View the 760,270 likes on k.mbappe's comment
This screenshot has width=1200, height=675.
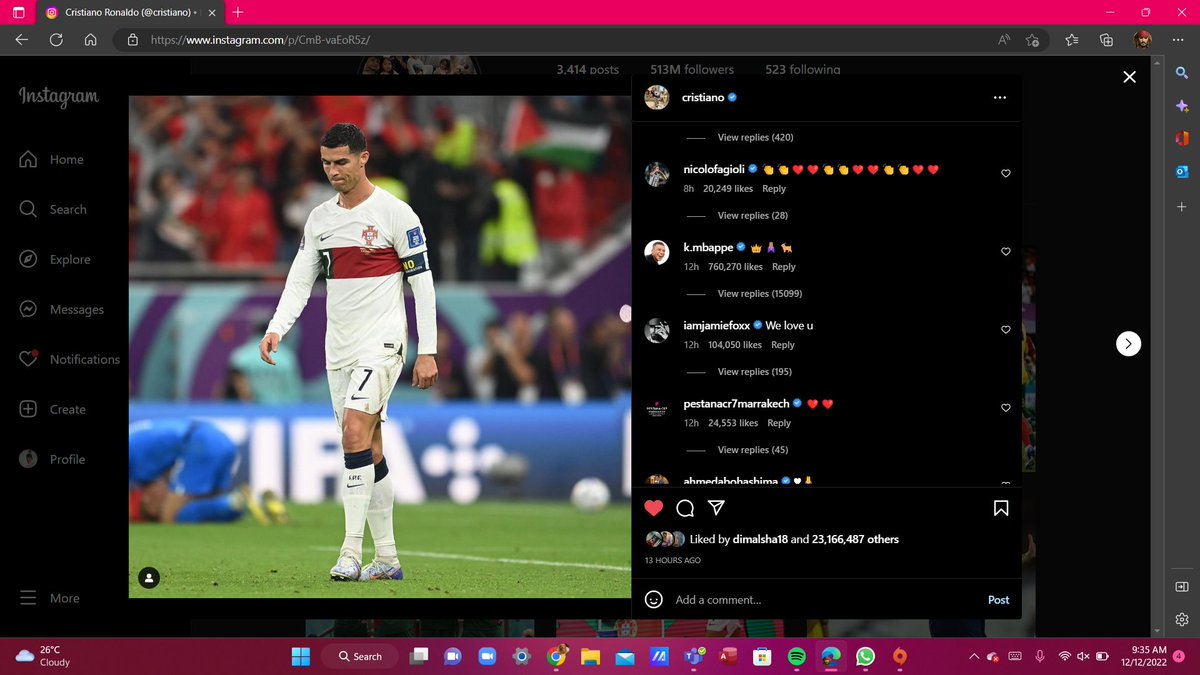click(735, 267)
